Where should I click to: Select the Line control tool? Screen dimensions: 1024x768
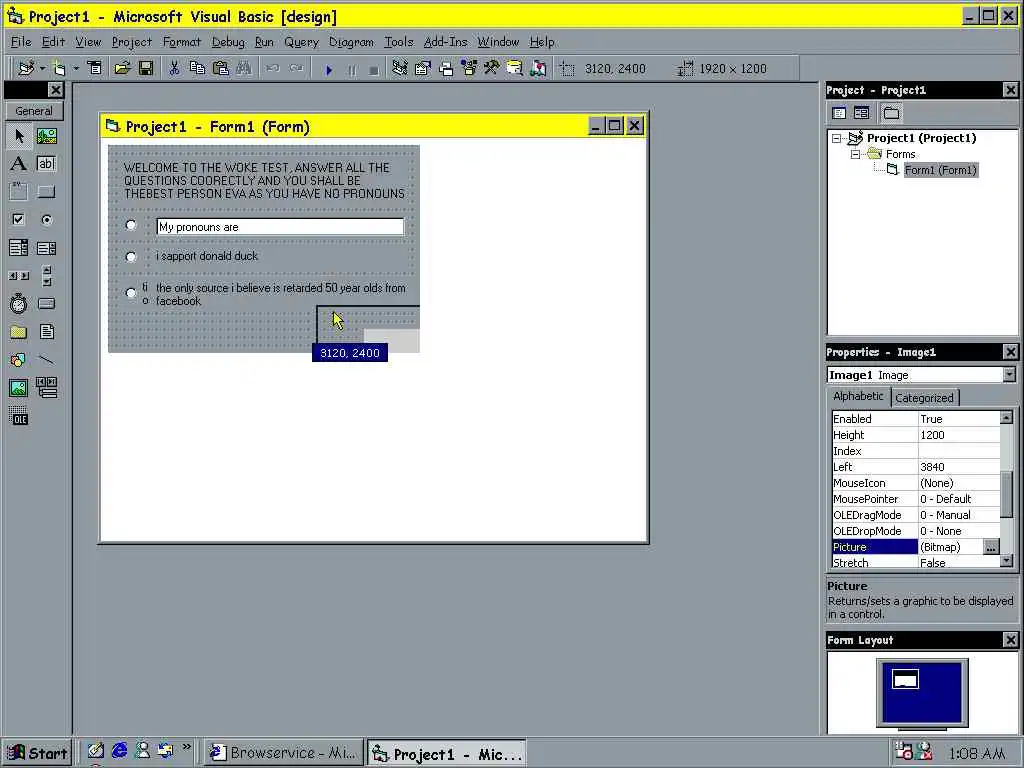point(46,360)
